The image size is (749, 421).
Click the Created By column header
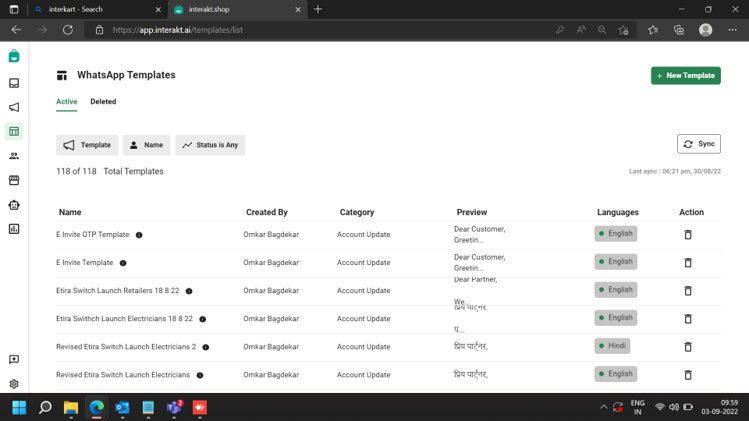(267, 212)
